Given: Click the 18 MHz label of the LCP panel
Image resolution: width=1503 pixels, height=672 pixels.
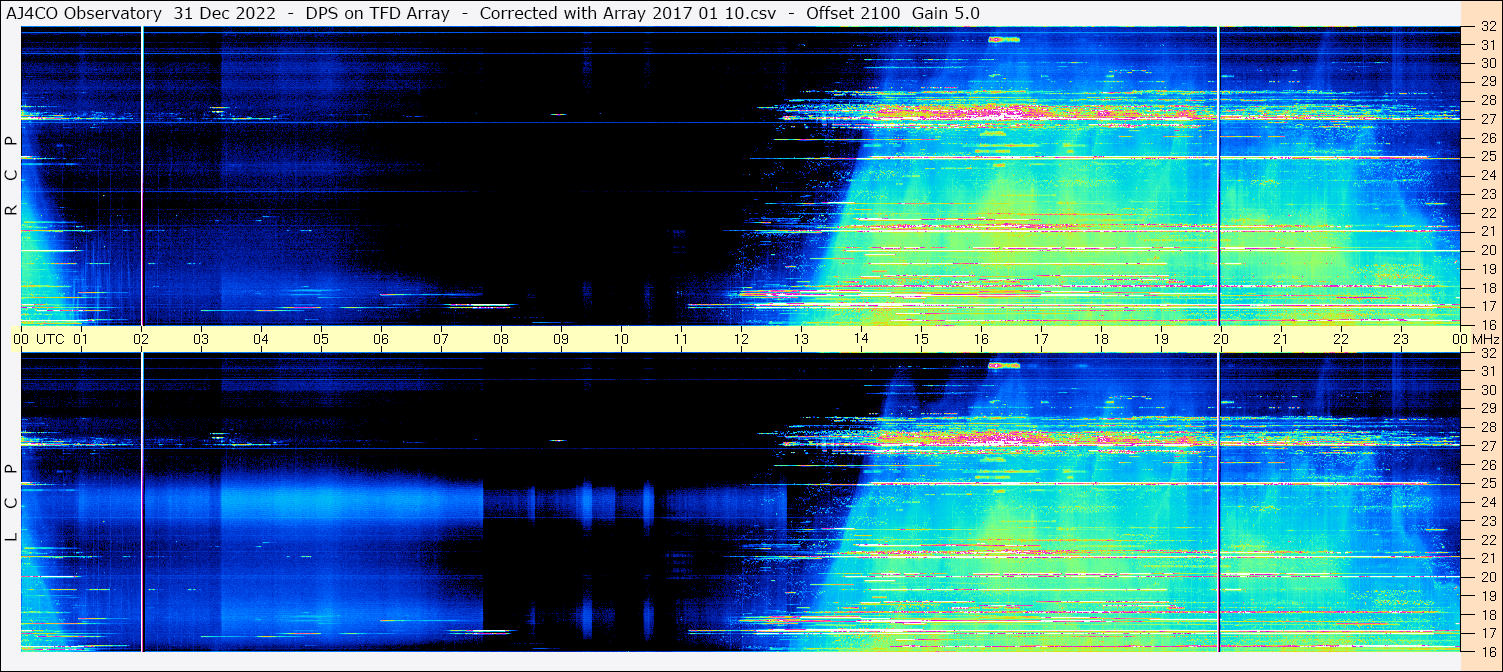Looking at the screenshot, I should click(1487, 615).
